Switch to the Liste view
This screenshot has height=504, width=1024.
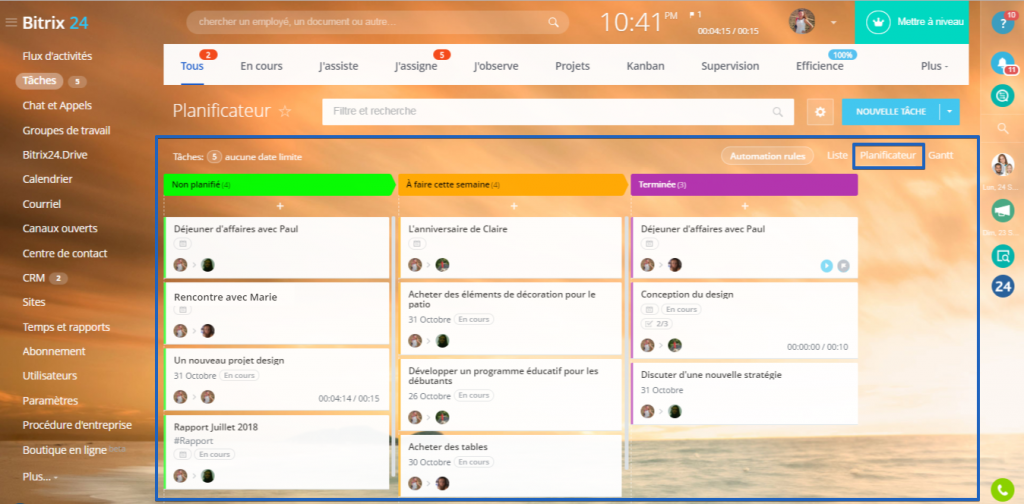pyautogui.click(x=837, y=155)
